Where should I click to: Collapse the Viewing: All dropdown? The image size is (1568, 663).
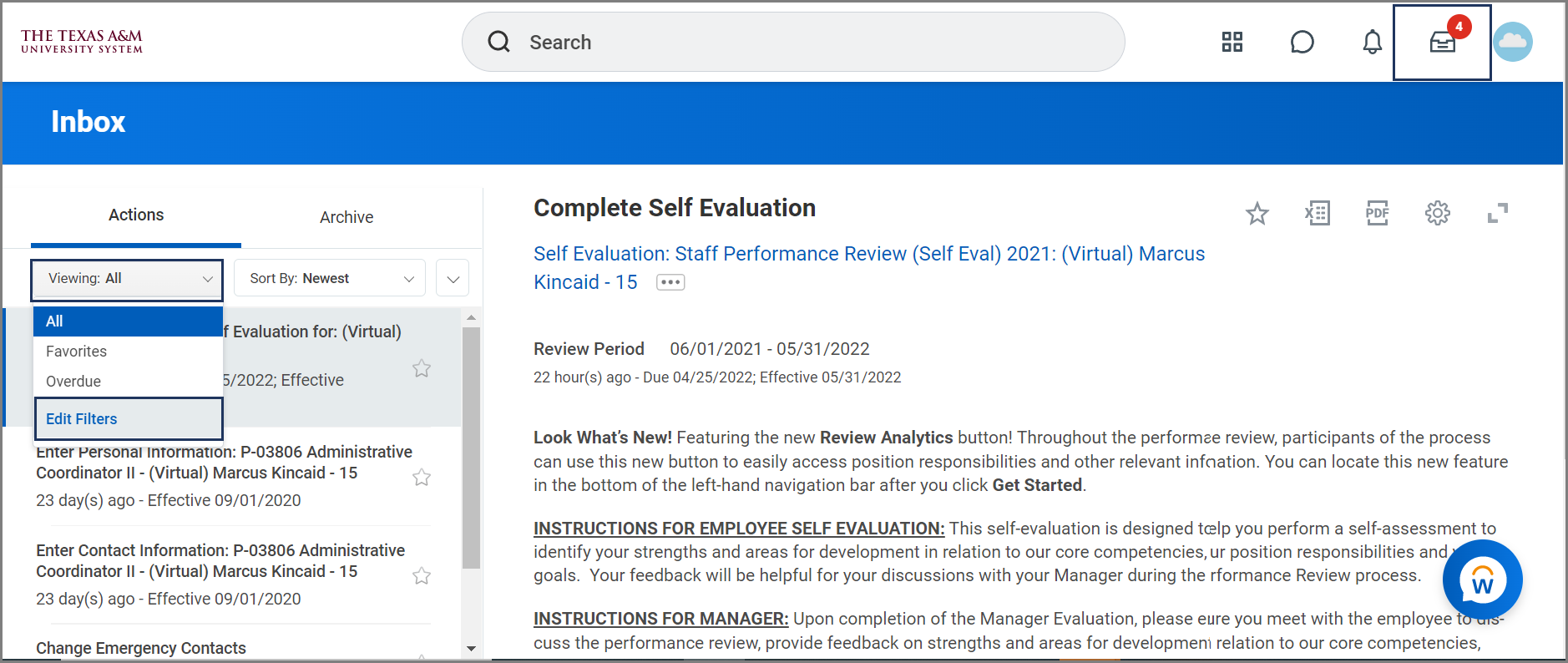coord(127,279)
